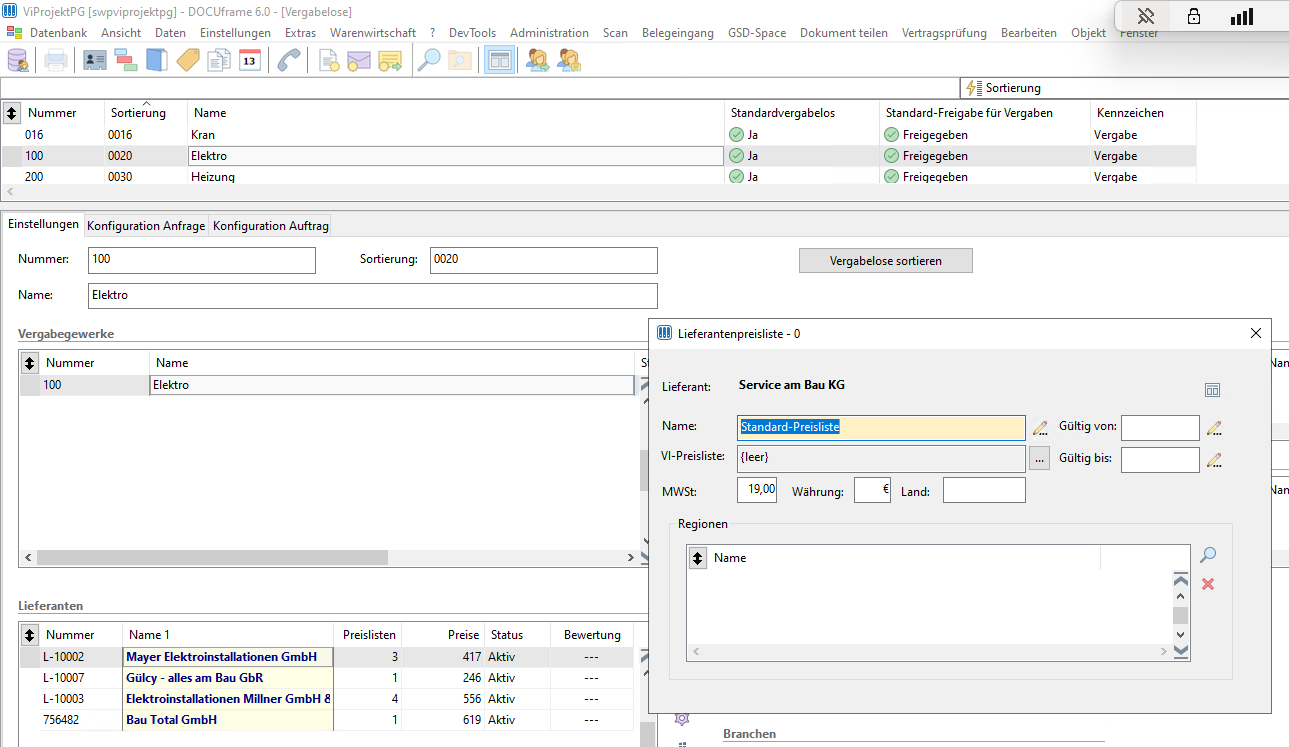Jump to bottom with Regionen double-down arrow
This screenshot has width=1289, height=747.
pyautogui.click(x=1181, y=651)
